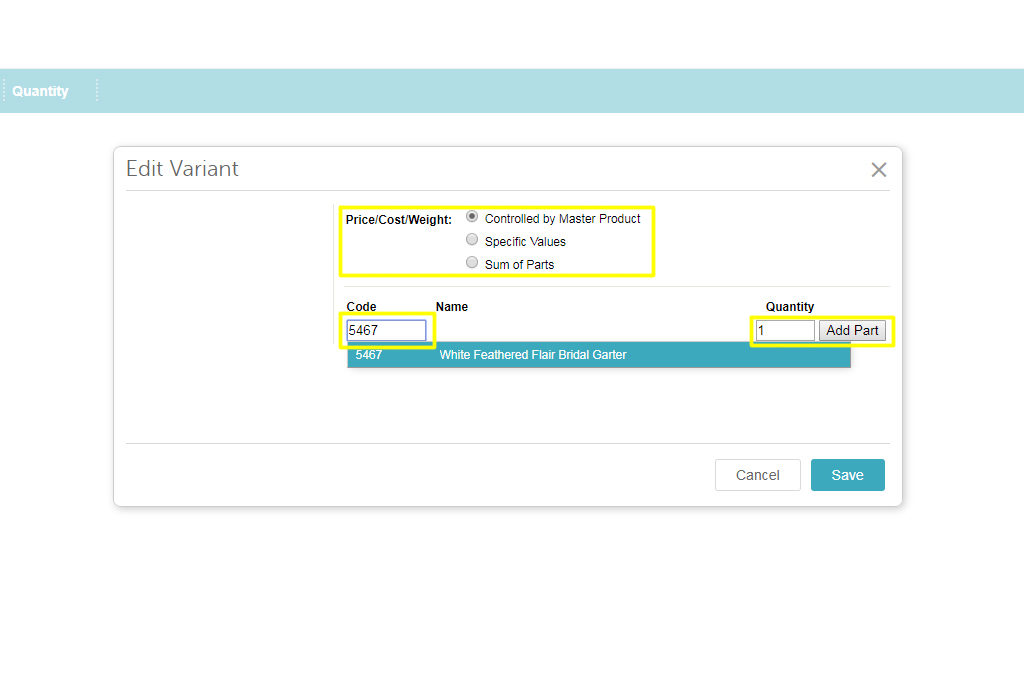The image size is (1024, 682).
Task: Pick White Feathered Flair Bridal Garter suggestion
Action: pos(533,355)
